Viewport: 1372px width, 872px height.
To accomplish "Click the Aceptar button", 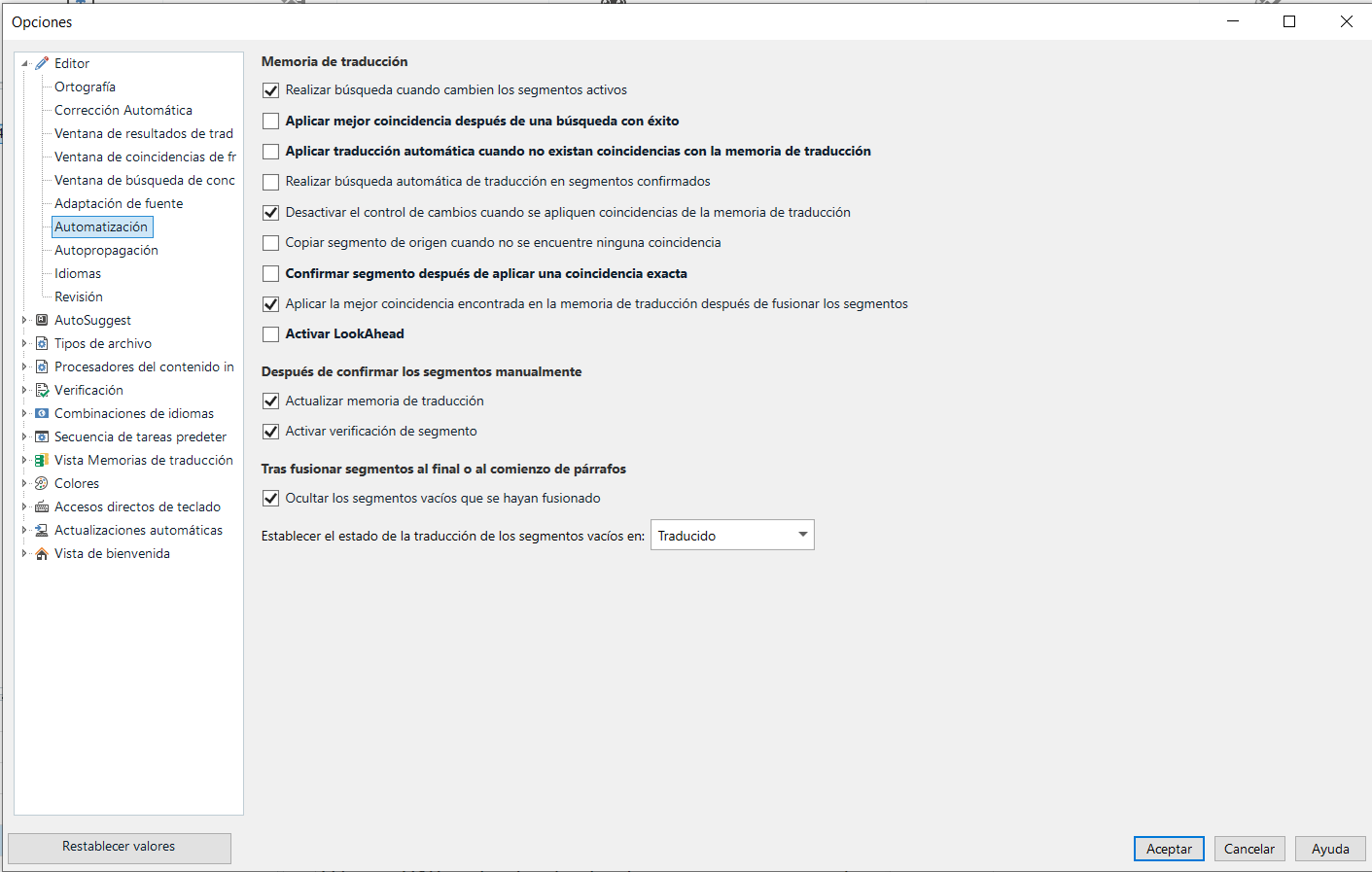I will click(1169, 849).
